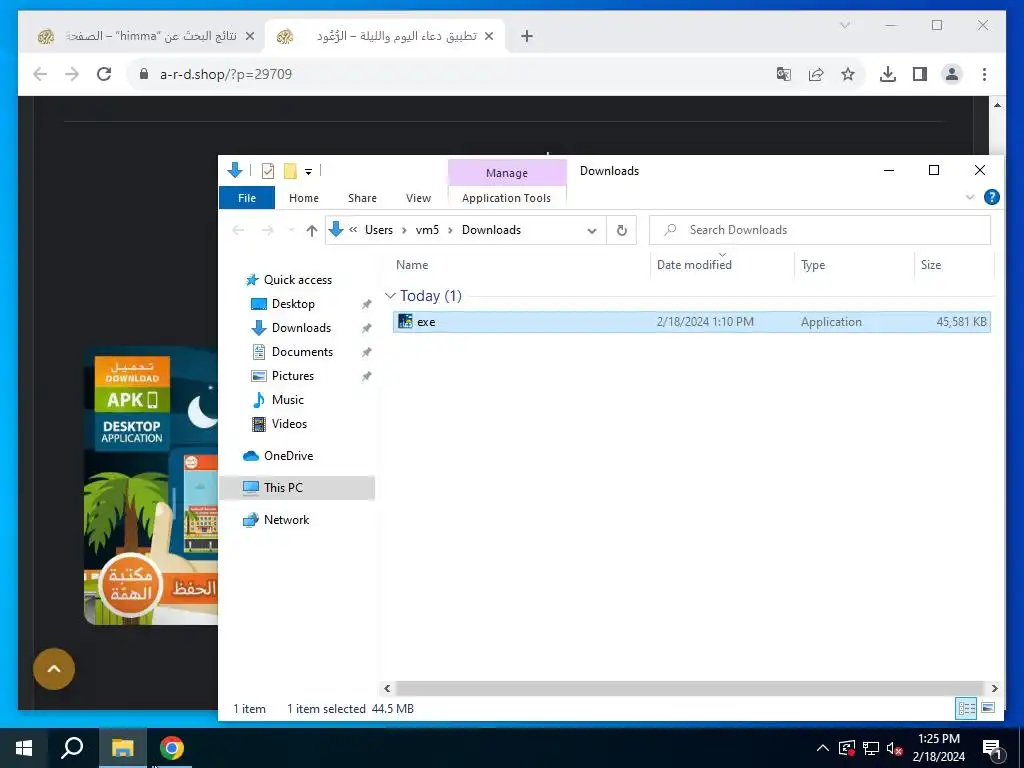Open Documents in the navigation pane

tap(302, 352)
